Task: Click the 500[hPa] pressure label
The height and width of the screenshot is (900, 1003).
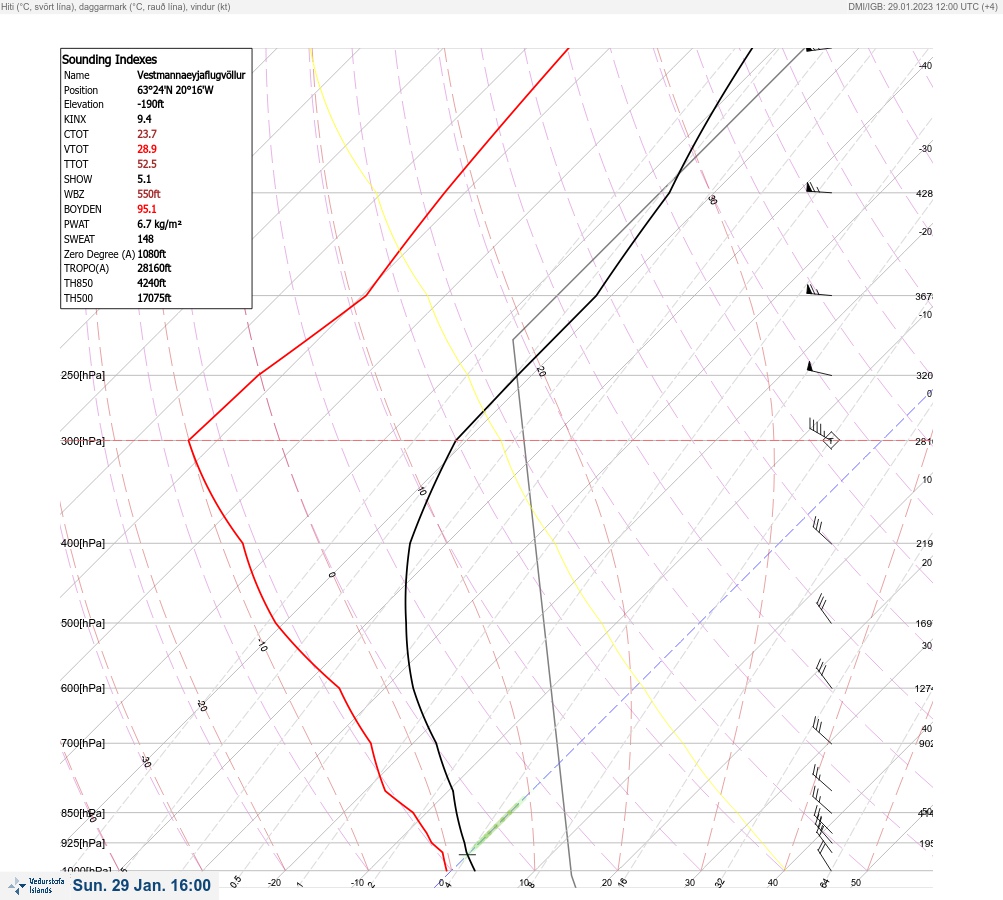Action: [83, 623]
